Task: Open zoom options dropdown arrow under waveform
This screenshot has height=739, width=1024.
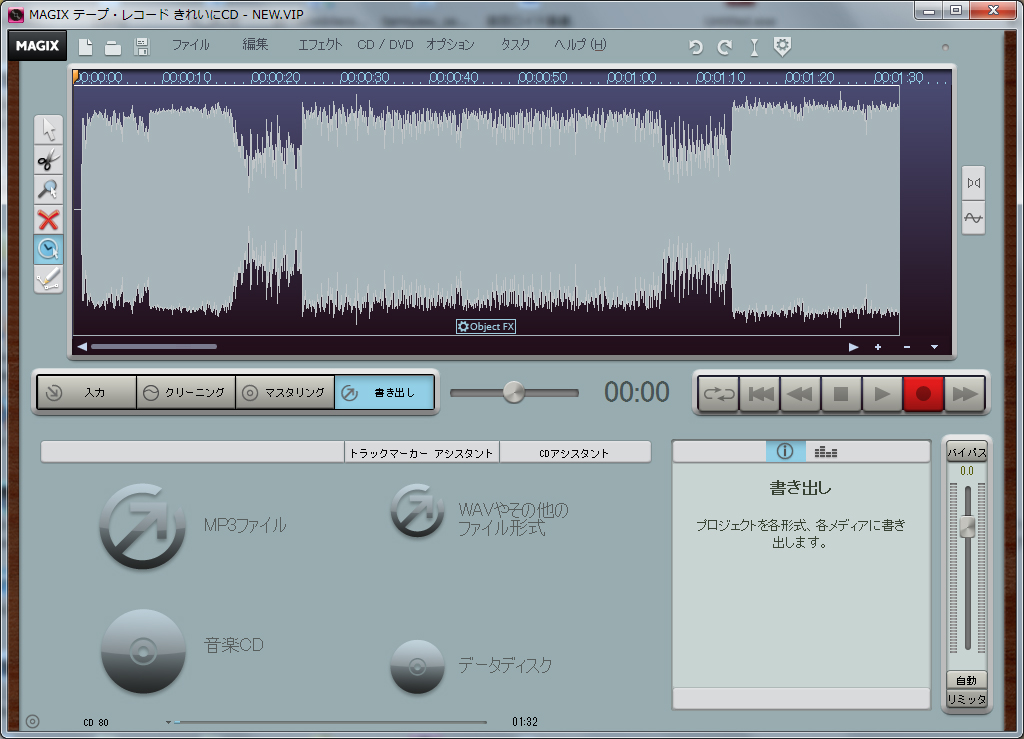Action: tap(935, 347)
